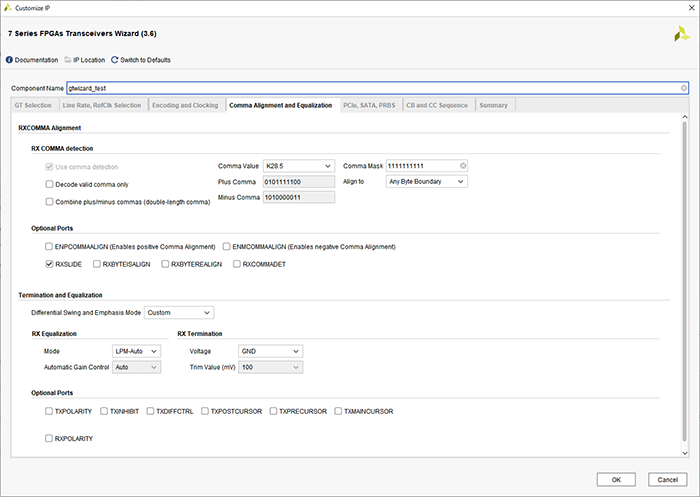Click the Xilinx logo in the header

[682, 33]
